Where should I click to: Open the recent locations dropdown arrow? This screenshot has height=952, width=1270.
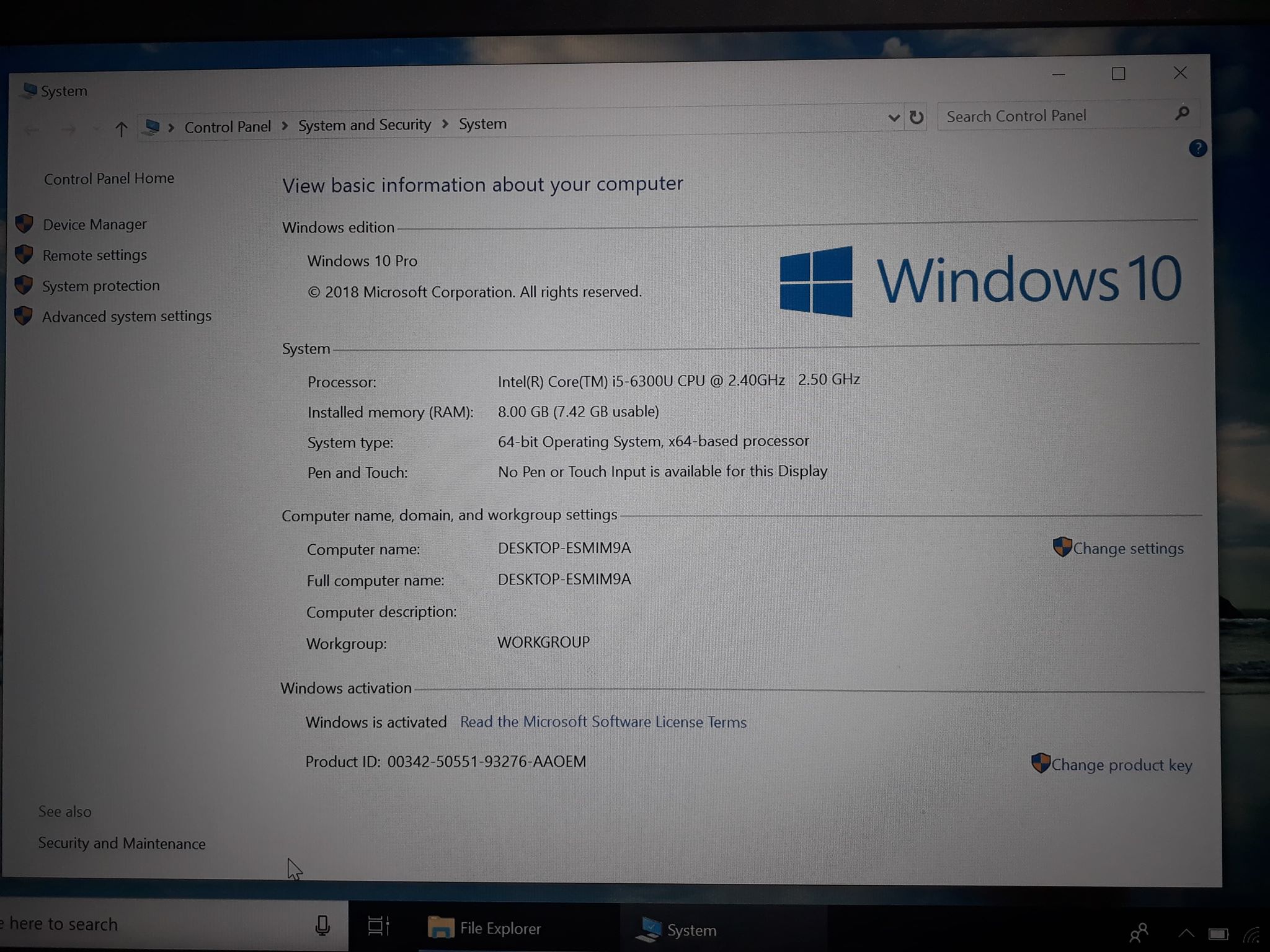pos(96,130)
